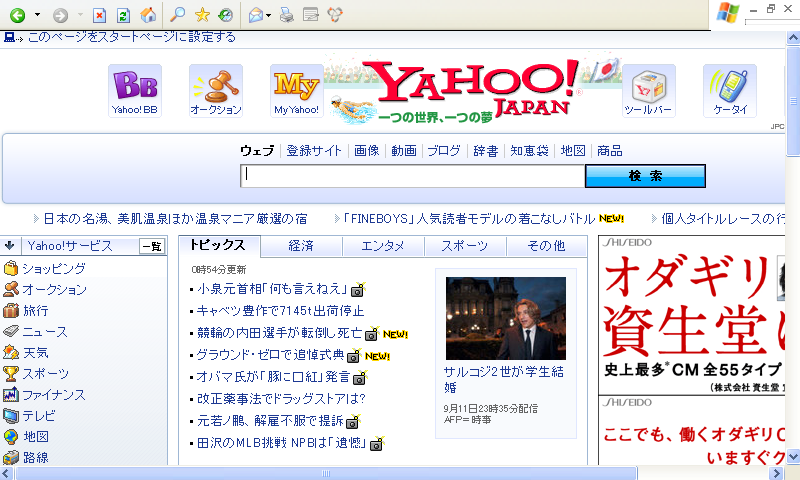Click the Messenger toolbar icon
The width and height of the screenshot is (800, 480).
click(335, 15)
